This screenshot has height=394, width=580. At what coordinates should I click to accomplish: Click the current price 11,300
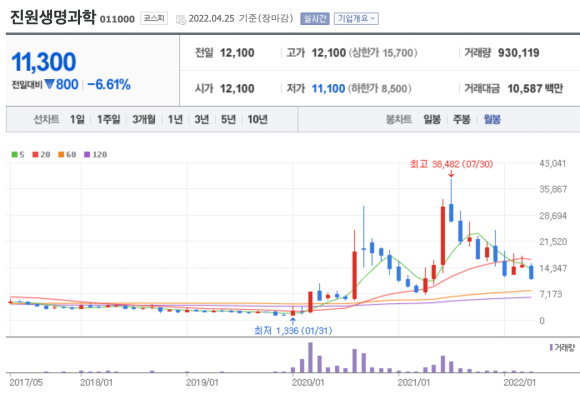point(44,62)
